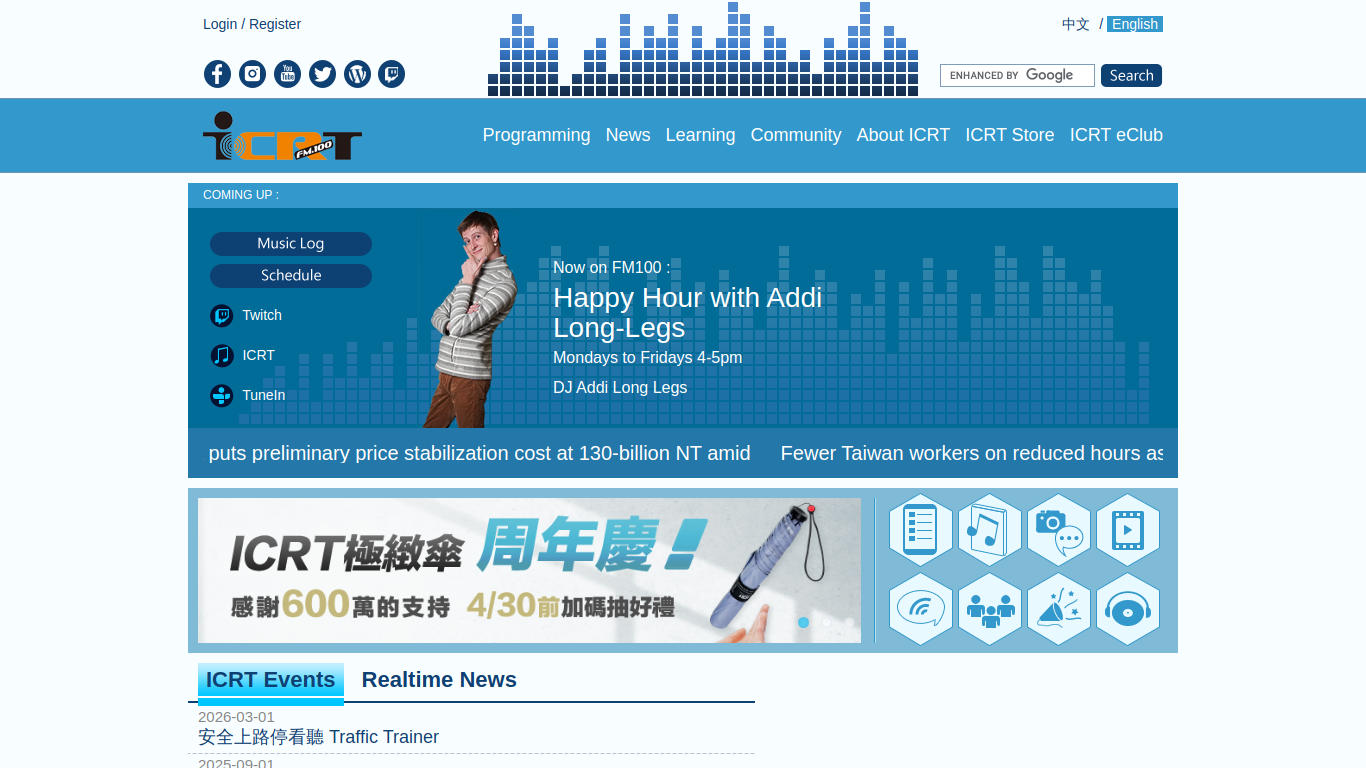Click the price stabilization cost ticker headline
This screenshot has height=768, width=1366.
point(479,453)
